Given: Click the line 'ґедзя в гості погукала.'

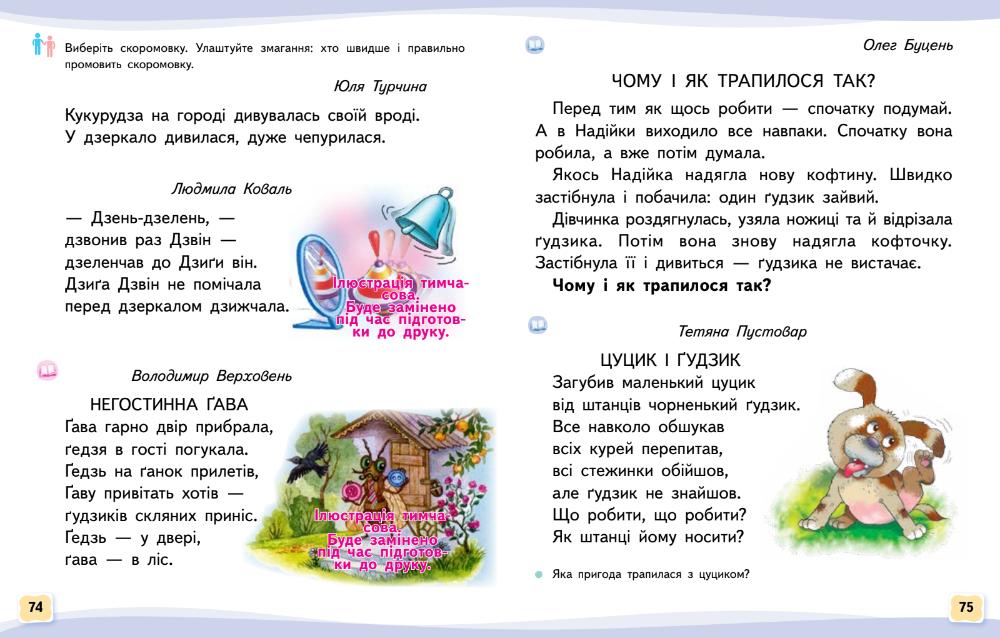Looking at the screenshot, I should [156, 450].
